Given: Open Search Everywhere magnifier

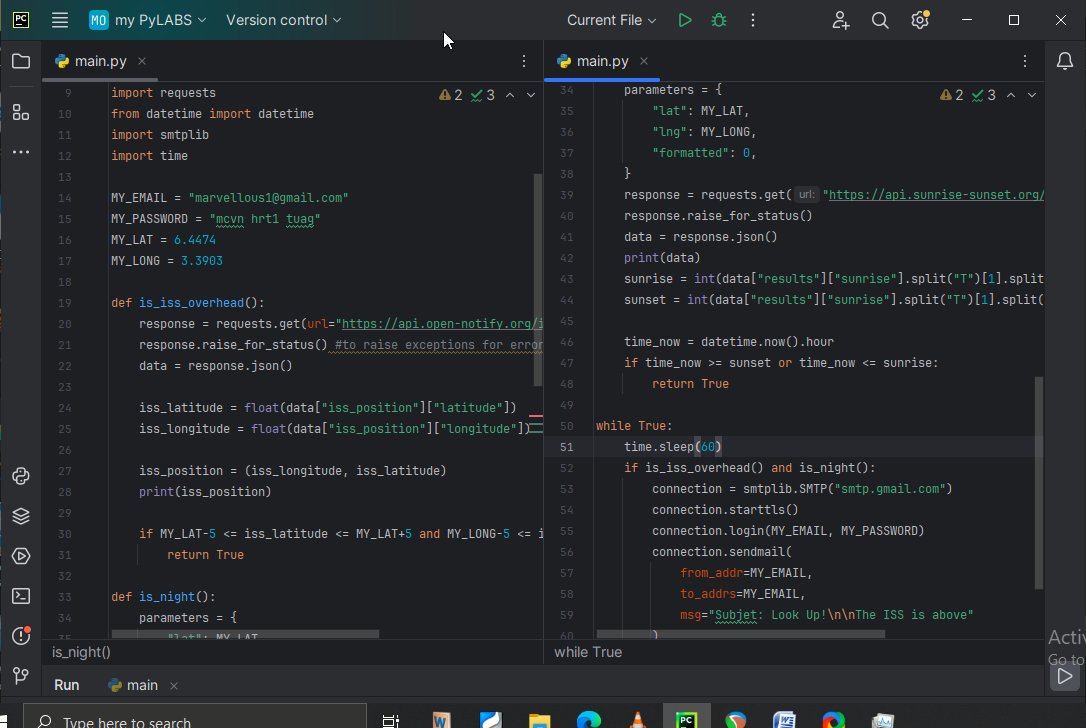Looking at the screenshot, I should tap(880, 20).
